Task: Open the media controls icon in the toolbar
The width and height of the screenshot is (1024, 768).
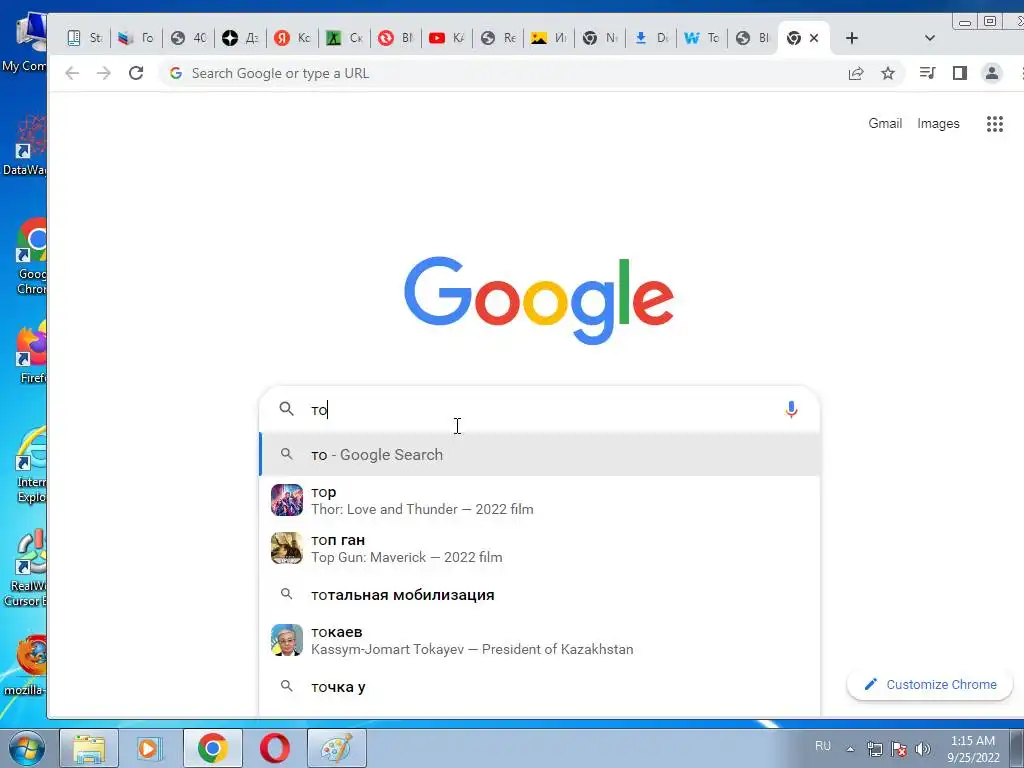Action: [927, 73]
